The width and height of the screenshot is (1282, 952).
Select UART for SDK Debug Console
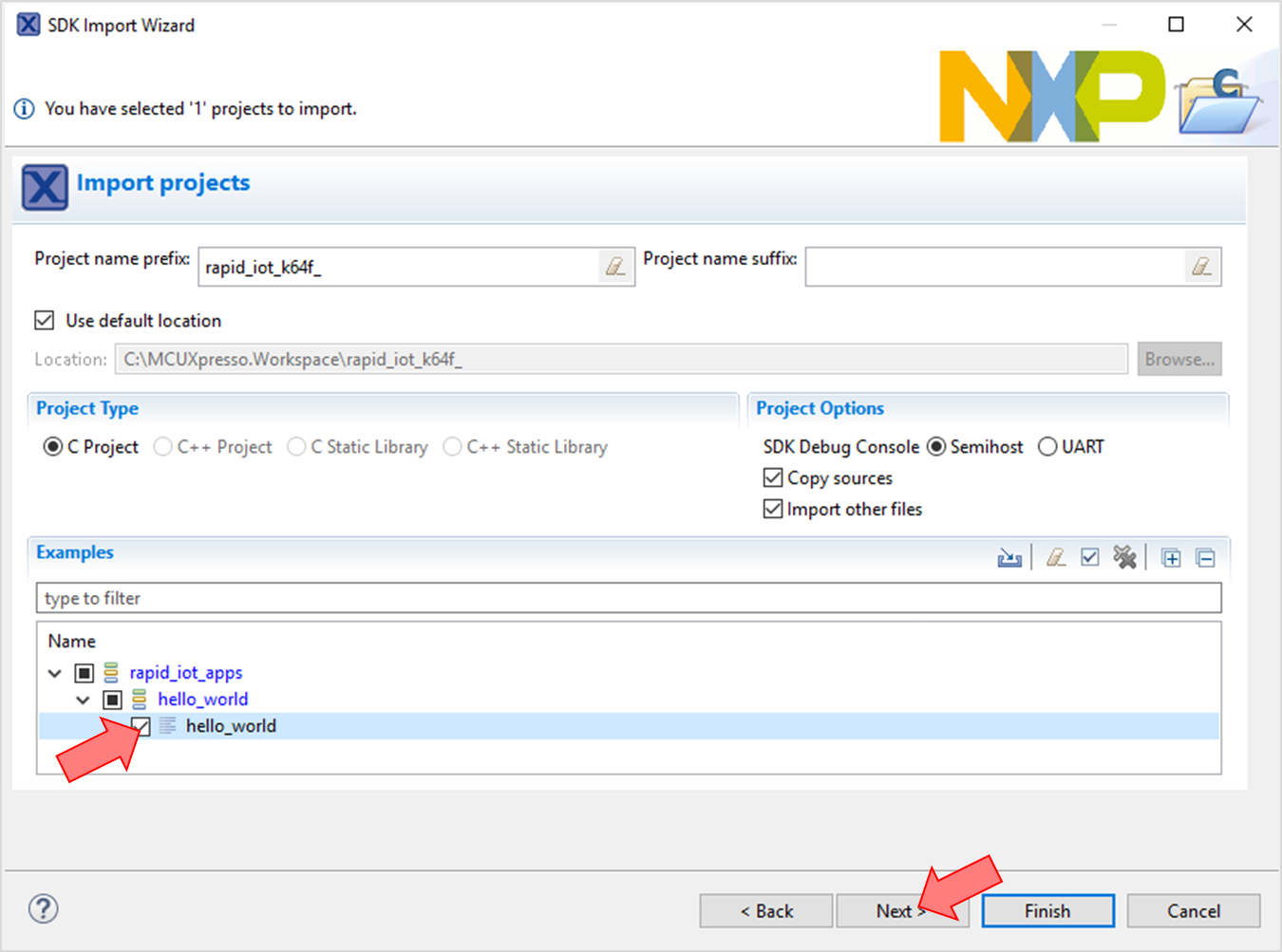pyautogui.click(x=1047, y=447)
